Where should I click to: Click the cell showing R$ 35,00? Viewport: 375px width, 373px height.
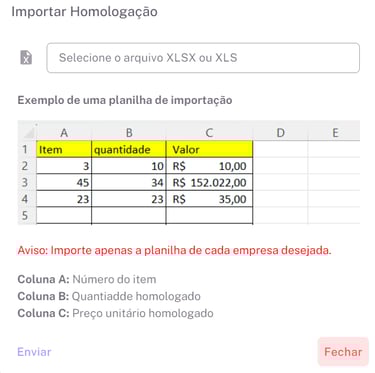coord(209,199)
